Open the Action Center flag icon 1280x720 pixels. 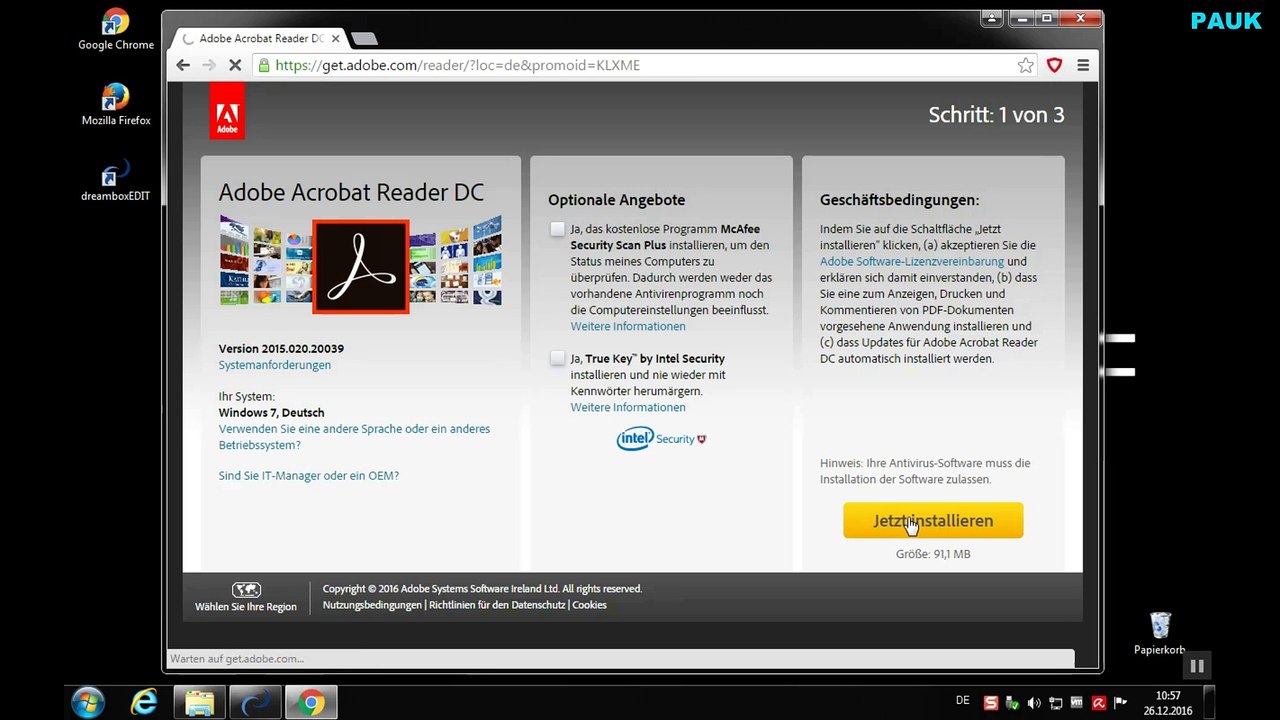click(1121, 703)
